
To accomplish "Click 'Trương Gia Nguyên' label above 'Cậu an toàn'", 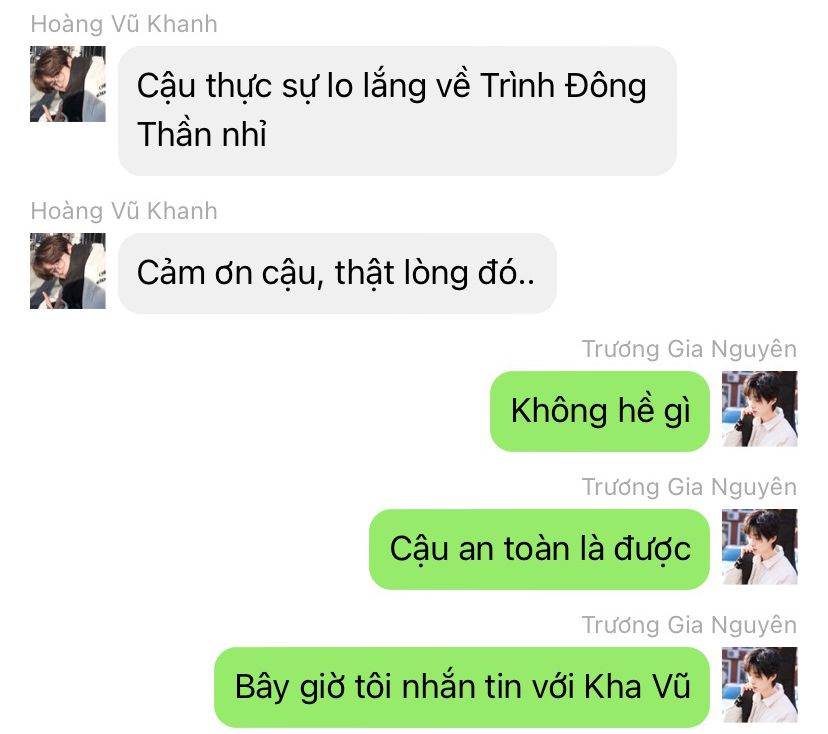I will 689,487.
